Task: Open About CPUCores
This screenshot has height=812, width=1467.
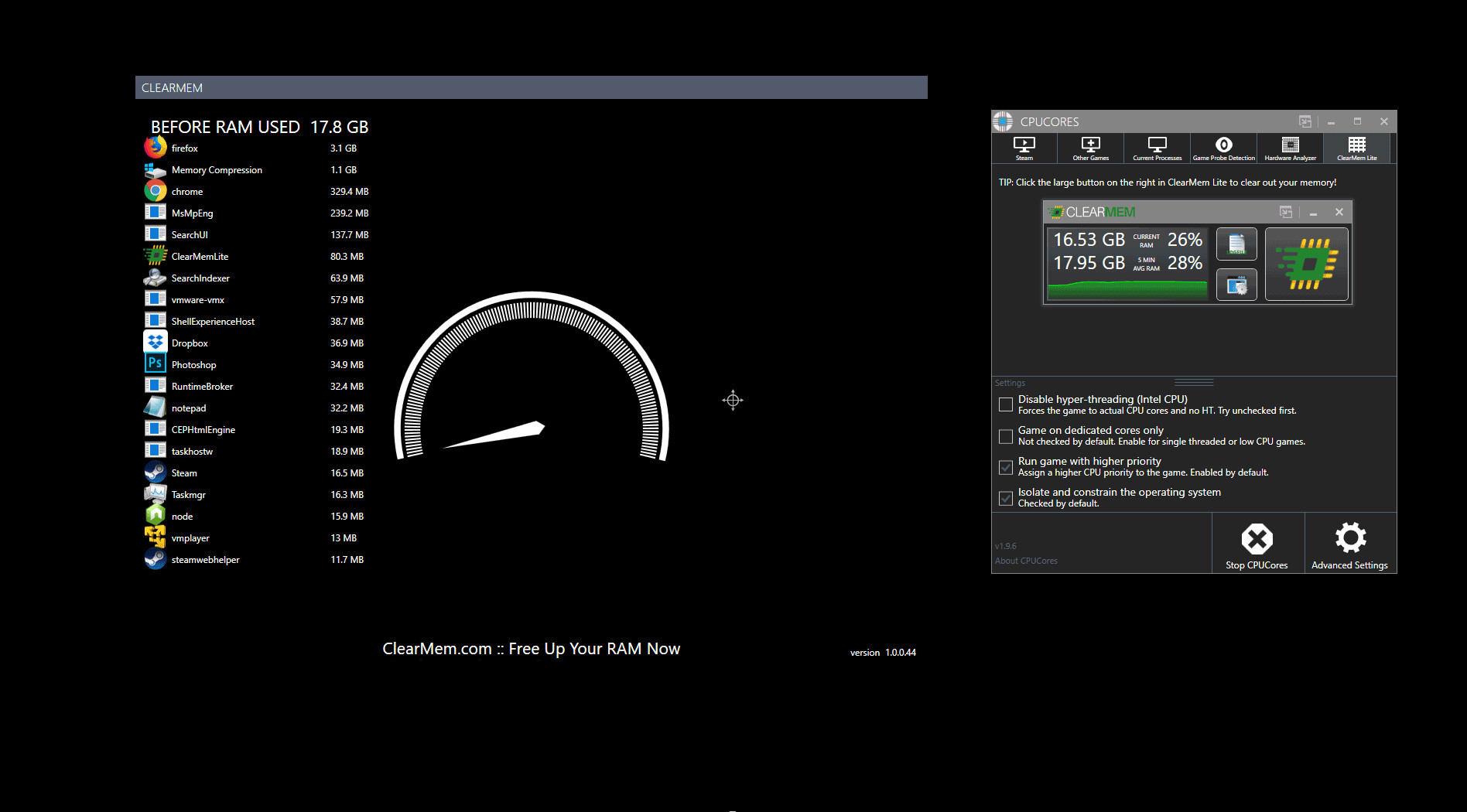Action: tap(1027, 561)
